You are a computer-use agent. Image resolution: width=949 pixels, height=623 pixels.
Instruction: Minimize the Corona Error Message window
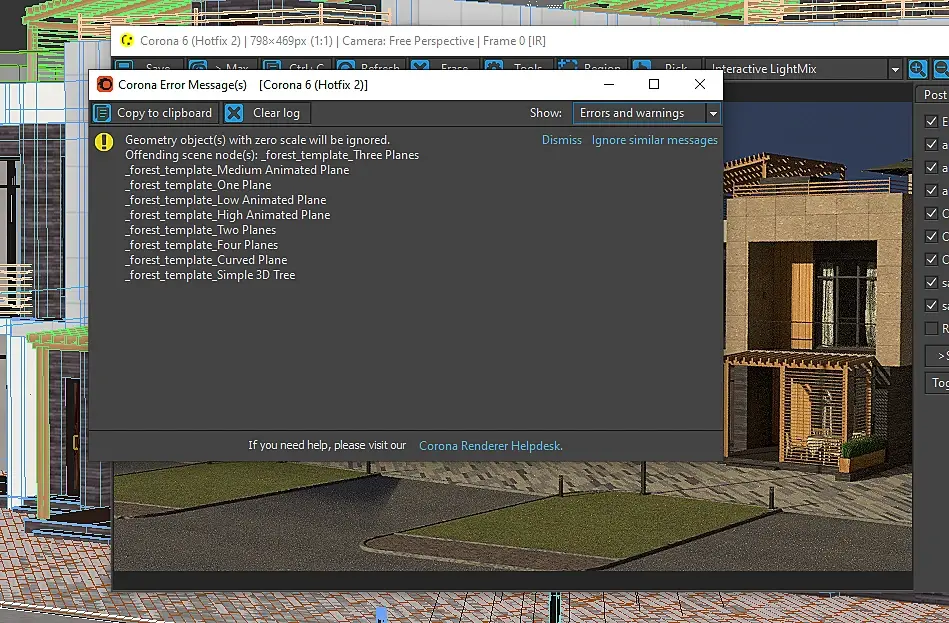pyautogui.click(x=609, y=84)
